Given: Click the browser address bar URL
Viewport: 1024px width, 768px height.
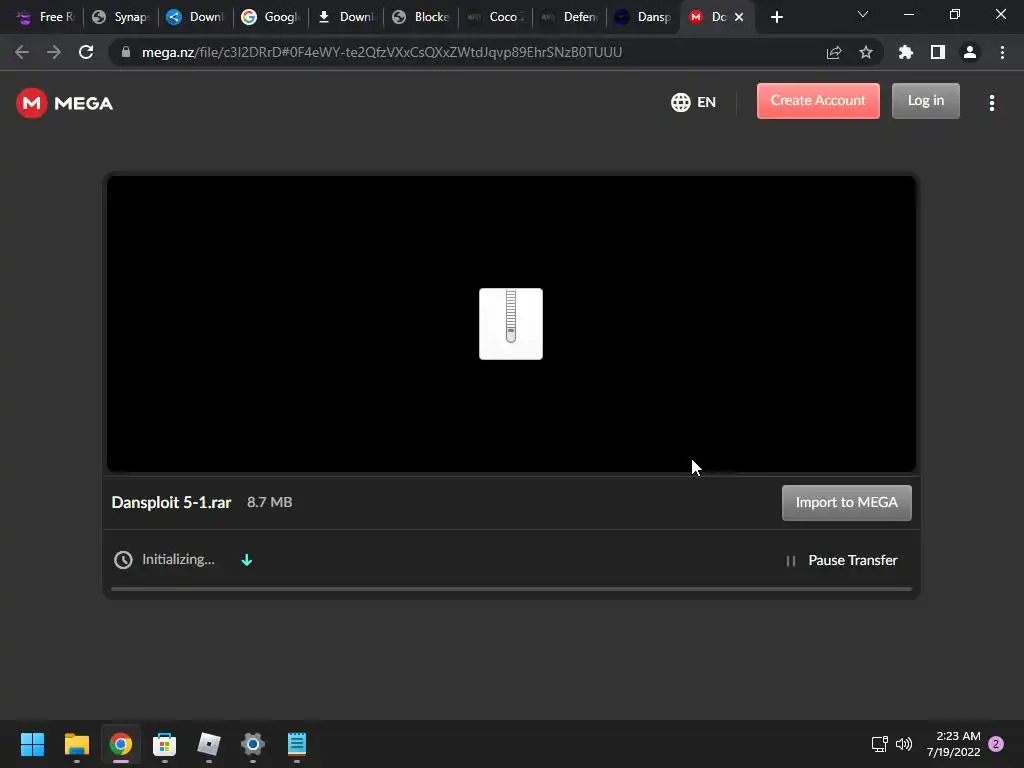Looking at the screenshot, I should tap(381, 52).
